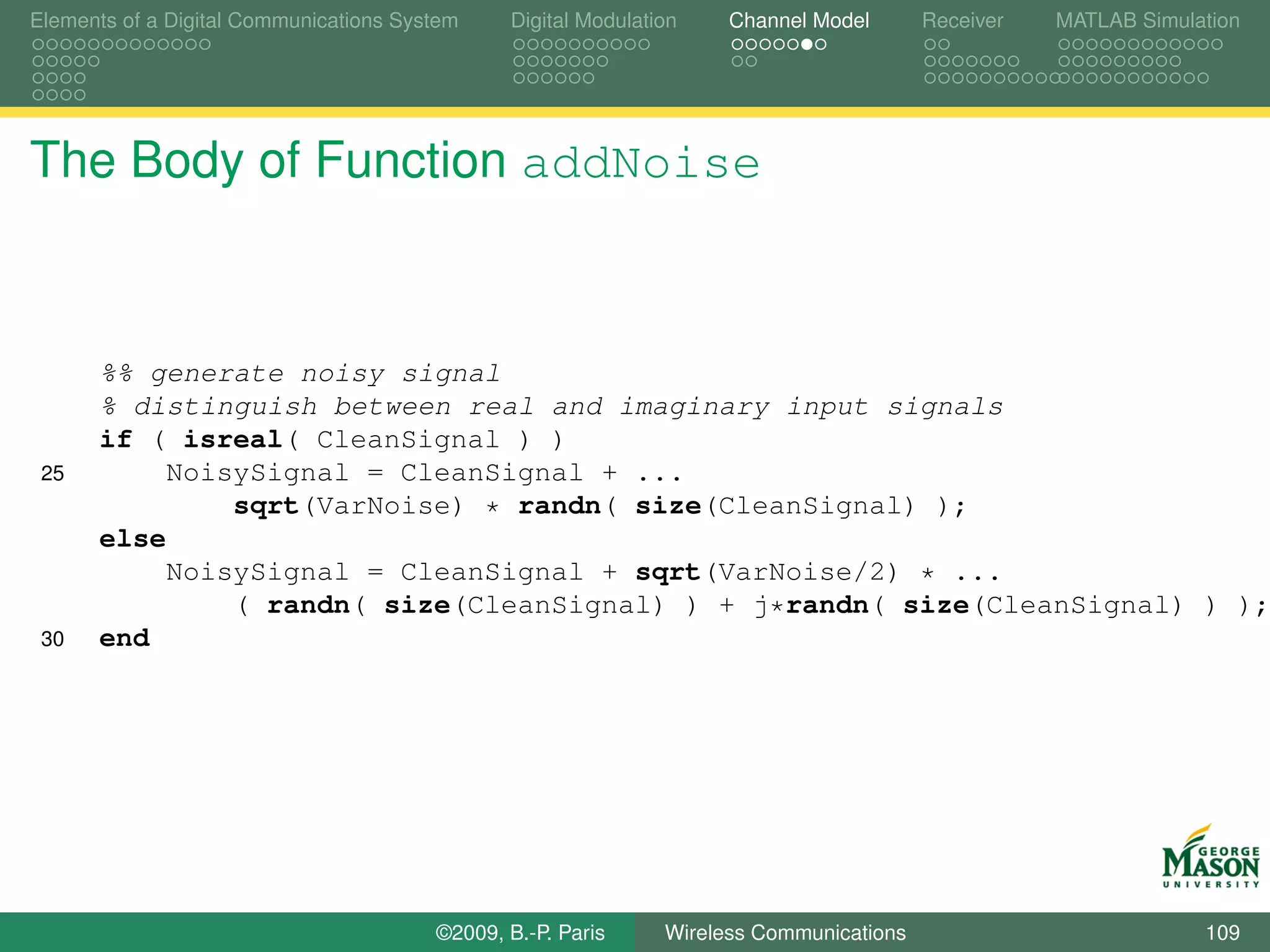The width and height of the screenshot is (1270, 952).
Task: Click first dot under Elements of a Digital Communications System
Action: (x=38, y=45)
